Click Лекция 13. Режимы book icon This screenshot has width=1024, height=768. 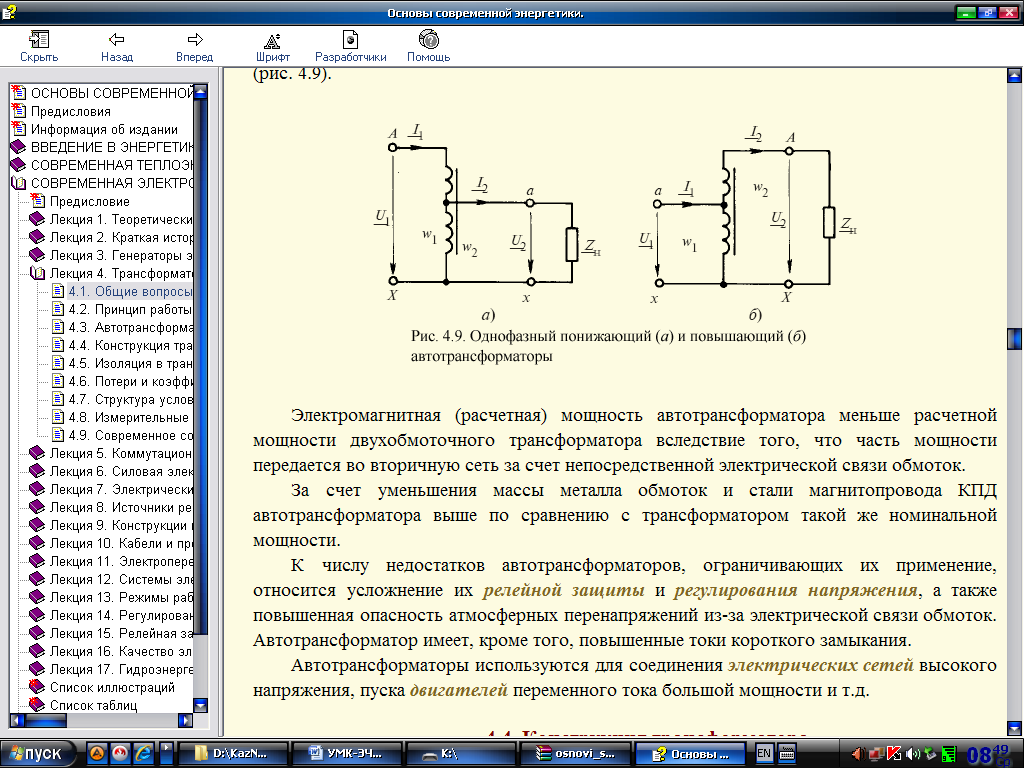click(x=37, y=597)
